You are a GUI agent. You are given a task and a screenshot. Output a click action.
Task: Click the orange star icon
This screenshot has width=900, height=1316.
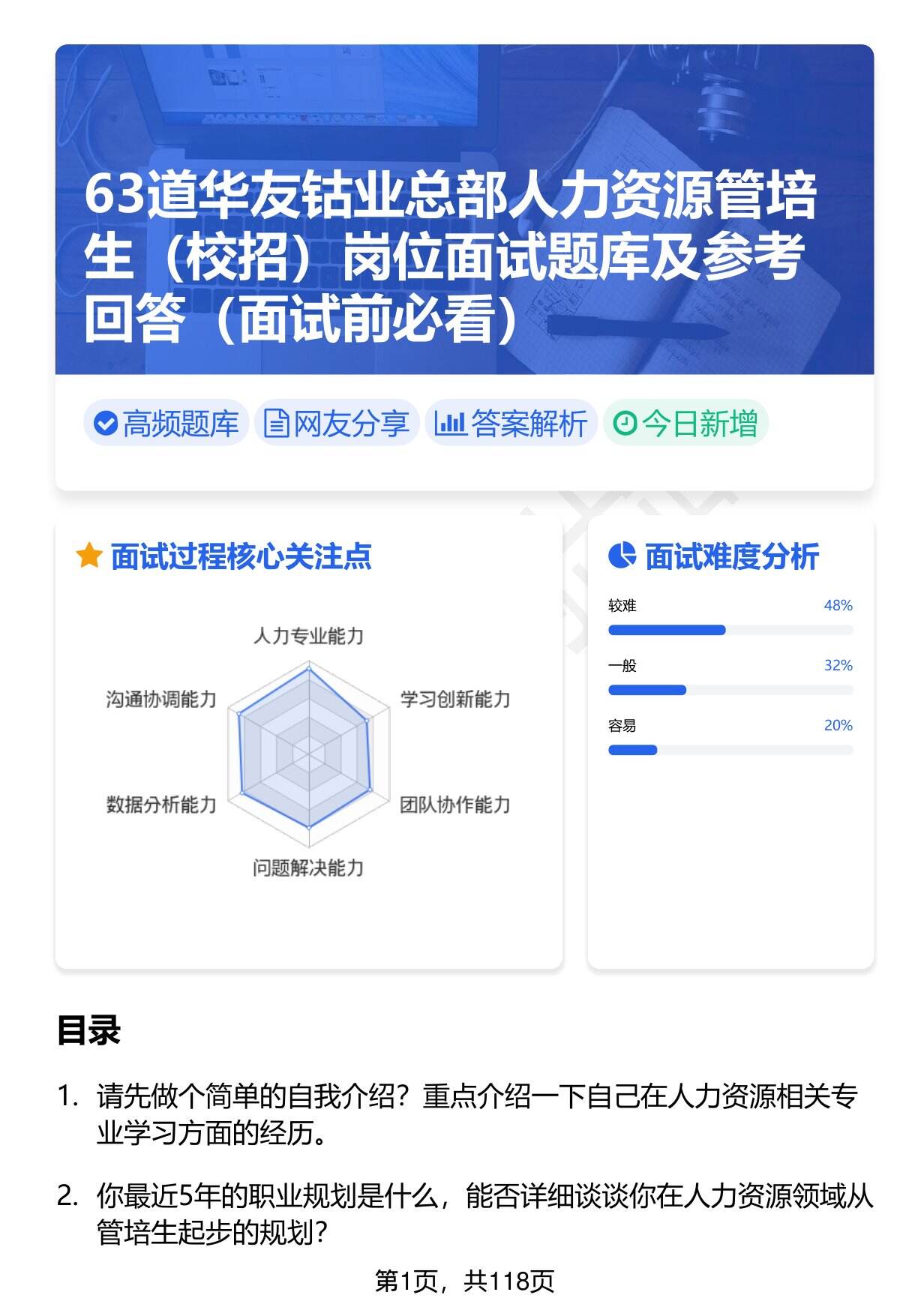click(x=89, y=556)
